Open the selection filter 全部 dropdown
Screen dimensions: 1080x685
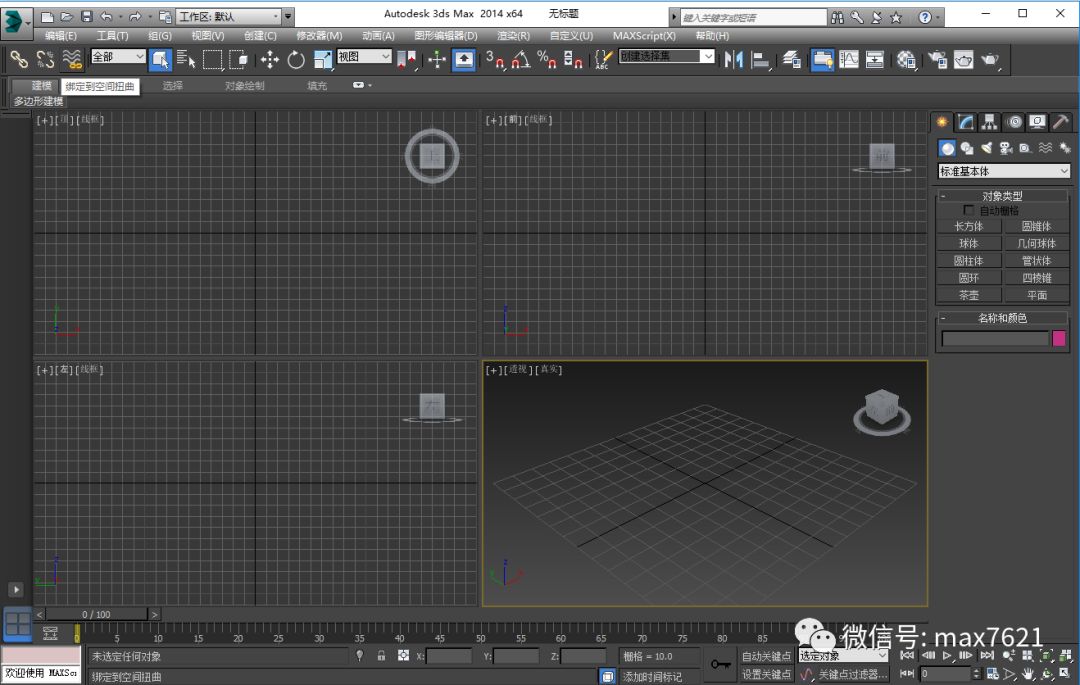pyautogui.click(x=118, y=56)
